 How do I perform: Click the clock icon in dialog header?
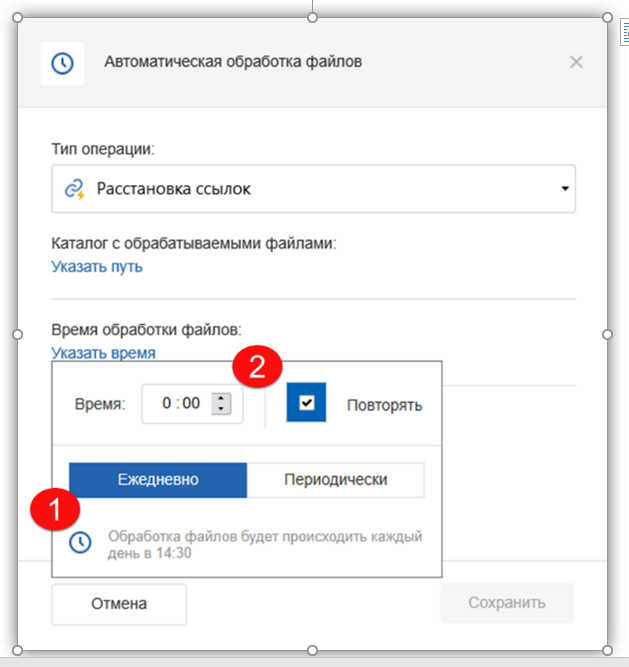(x=62, y=63)
